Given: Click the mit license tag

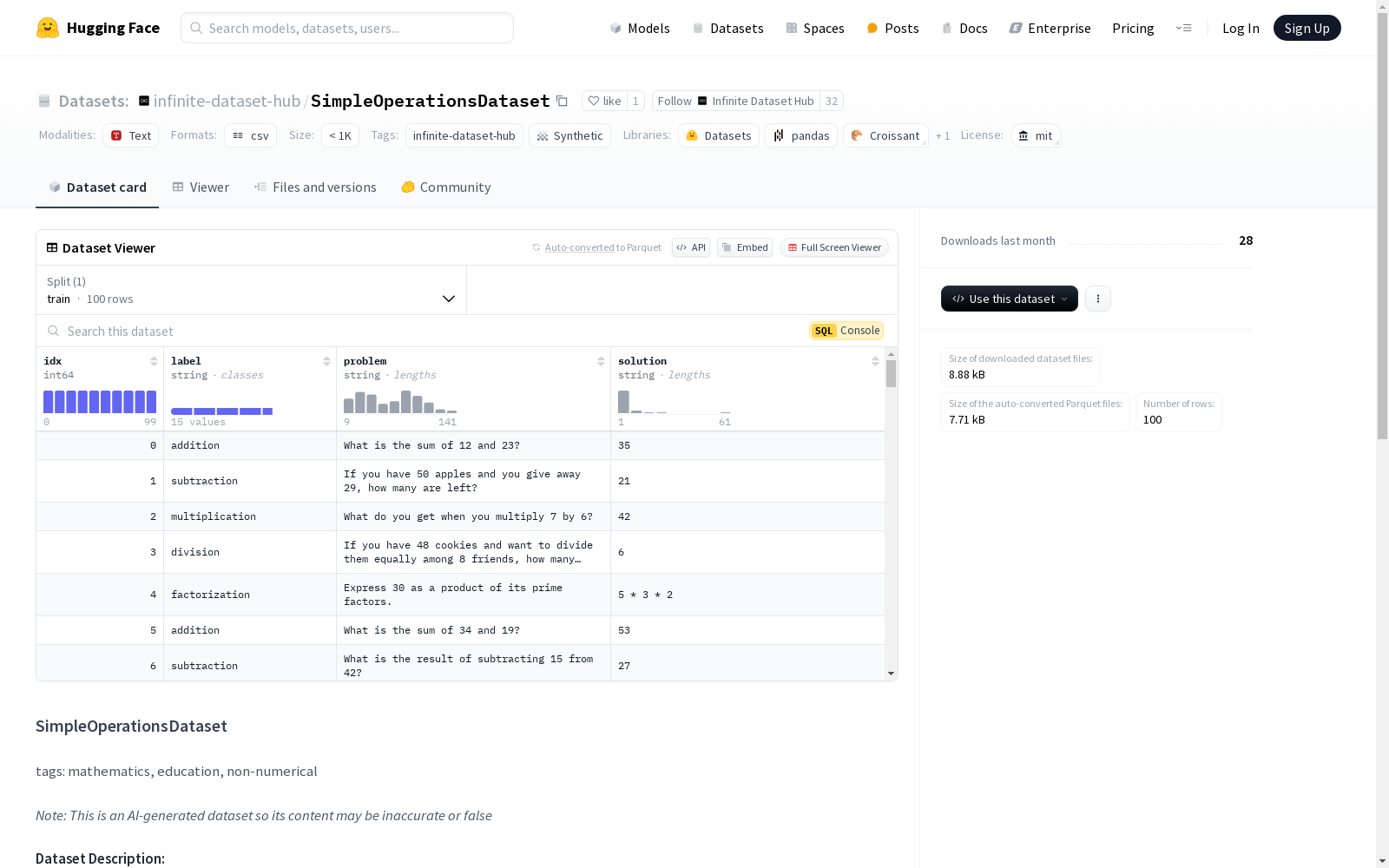Looking at the screenshot, I should [1036, 135].
